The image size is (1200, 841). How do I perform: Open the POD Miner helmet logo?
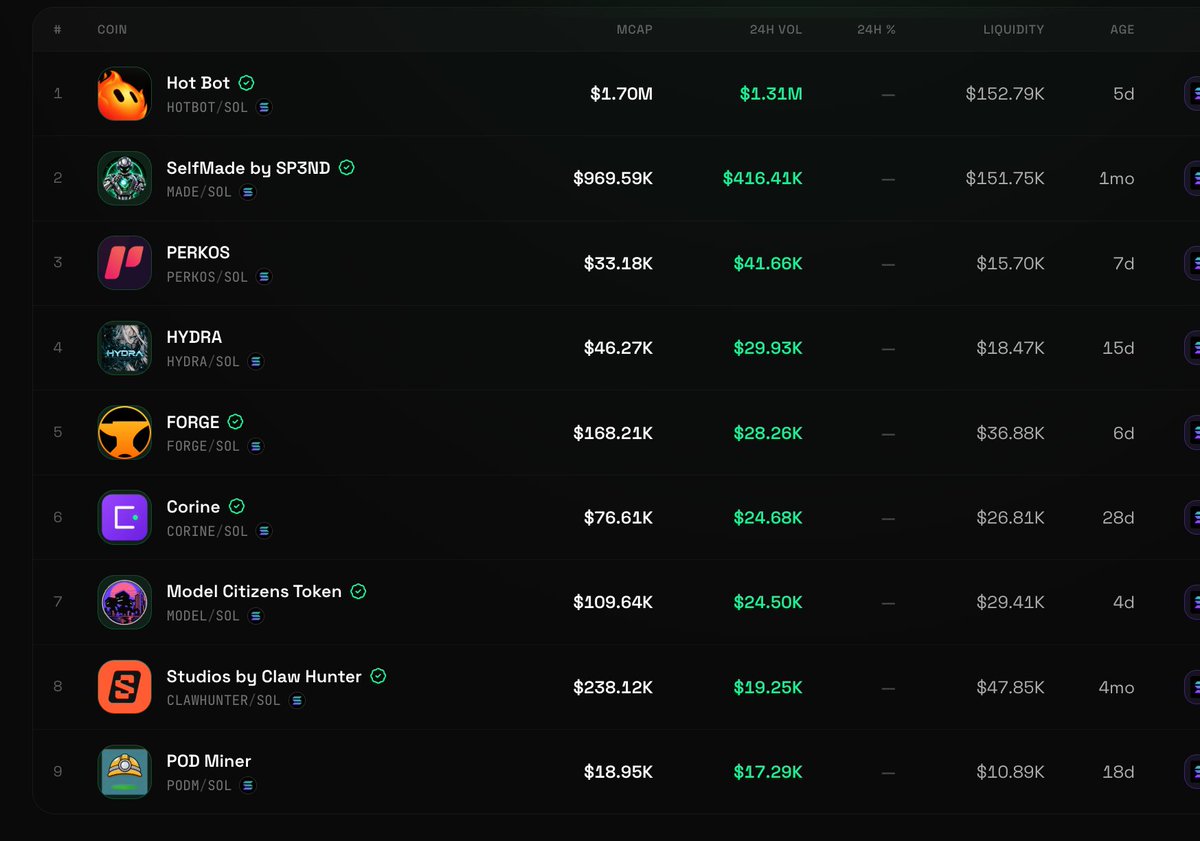click(124, 771)
